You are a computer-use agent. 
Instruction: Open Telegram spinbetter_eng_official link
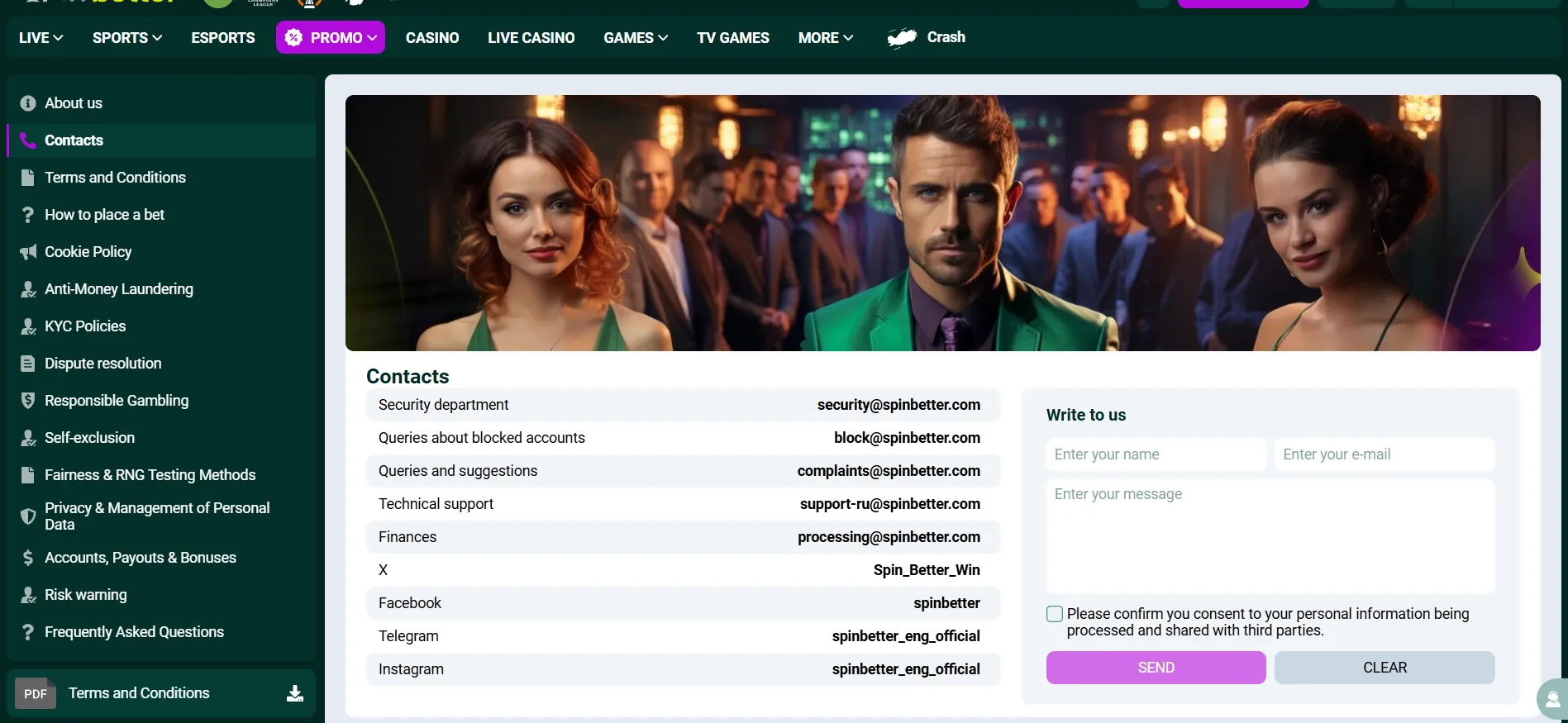click(x=906, y=636)
